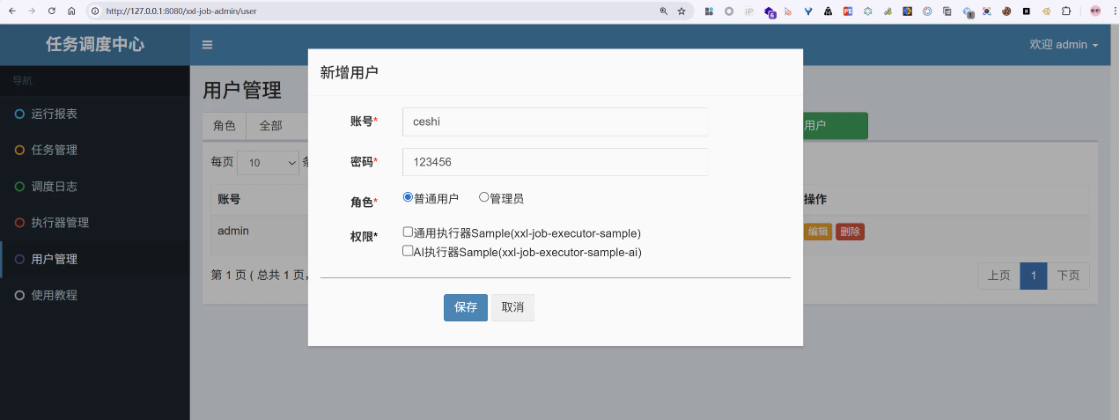Click the site info icon before URL
Viewport: 1120px width, 420px height.
(95, 11)
